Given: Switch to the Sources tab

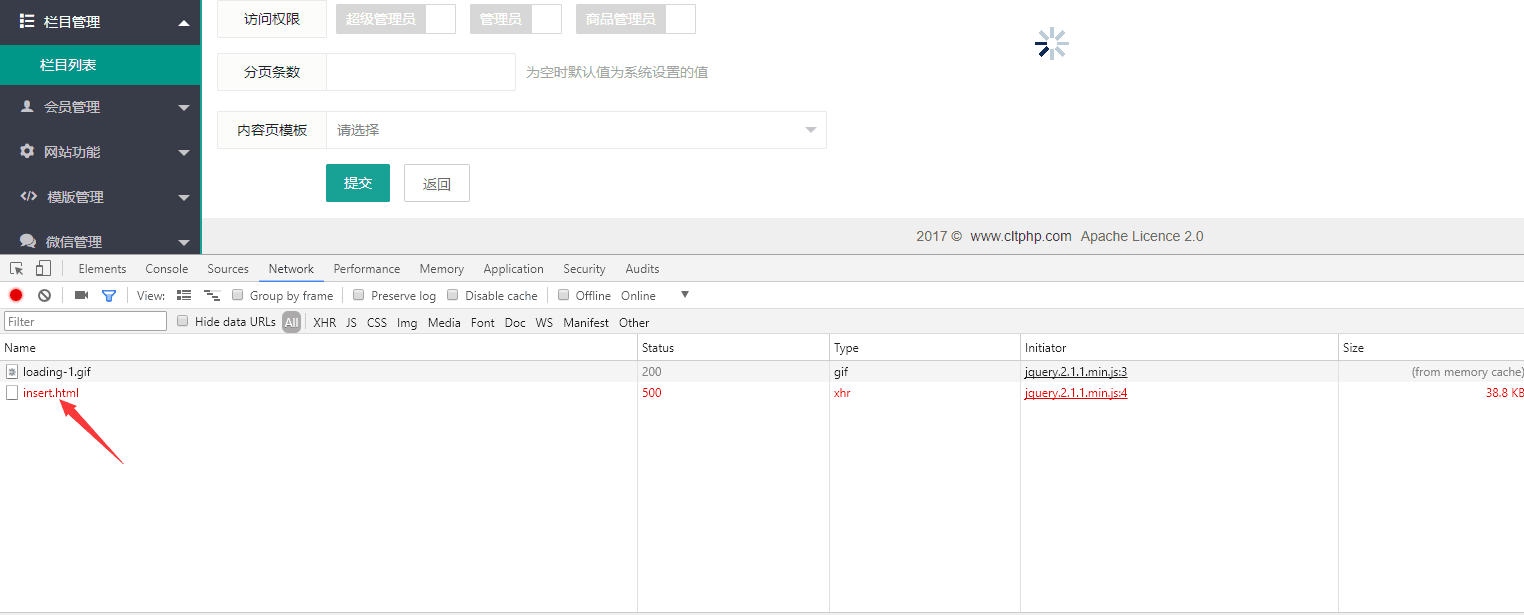Looking at the screenshot, I should coord(228,269).
